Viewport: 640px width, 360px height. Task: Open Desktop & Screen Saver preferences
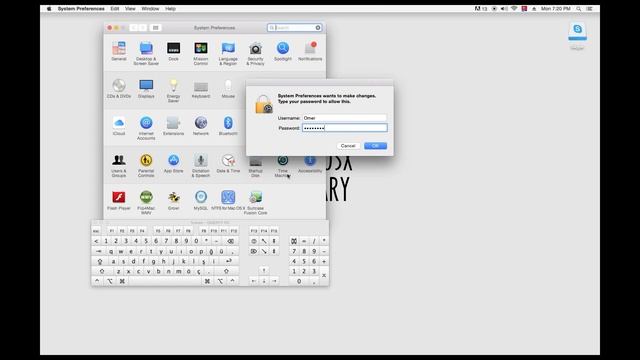click(x=146, y=53)
